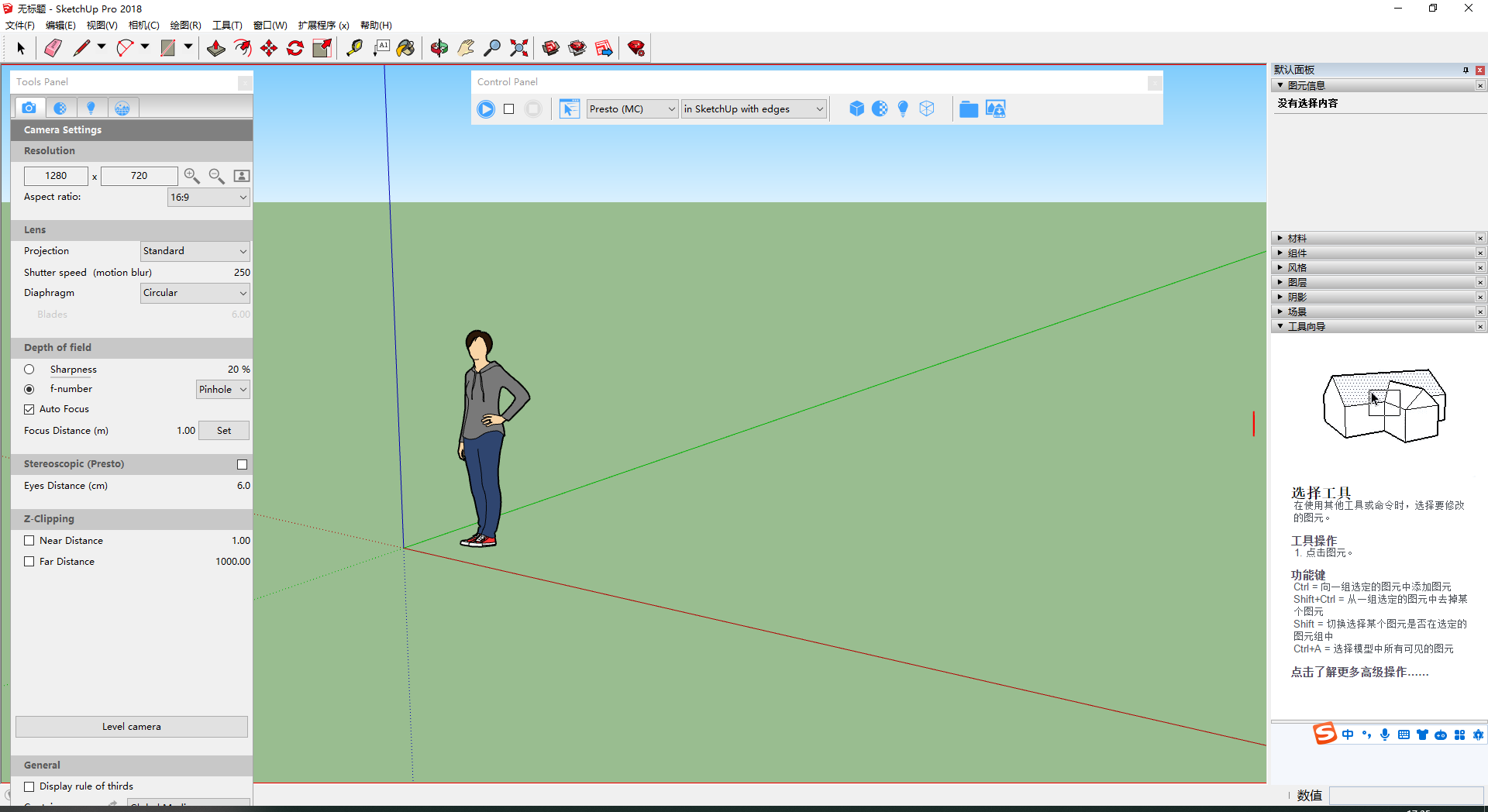Choose the Paint Bucket tool

click(406, 48)
